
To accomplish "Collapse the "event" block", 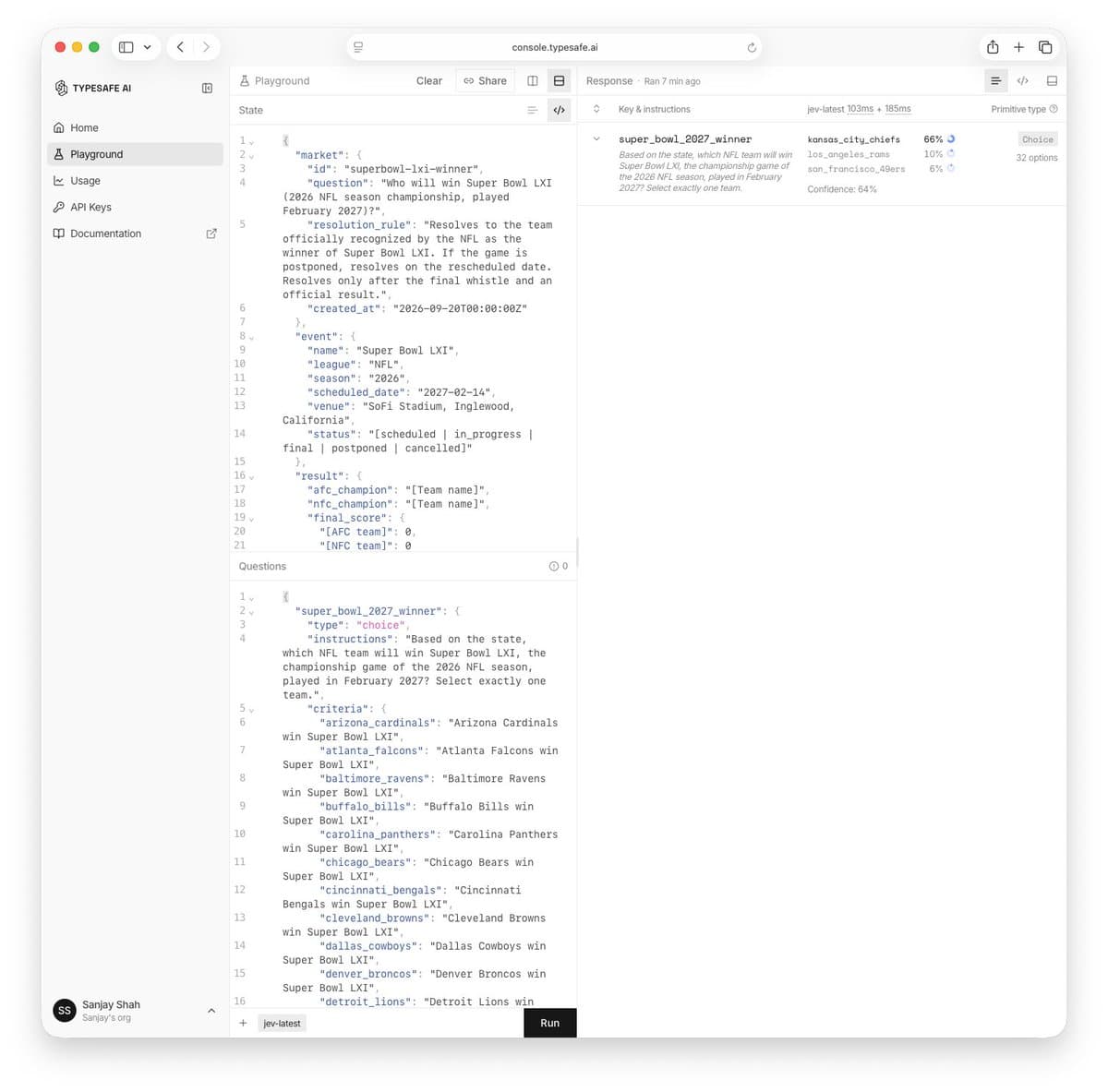I will tap(251, 337).
